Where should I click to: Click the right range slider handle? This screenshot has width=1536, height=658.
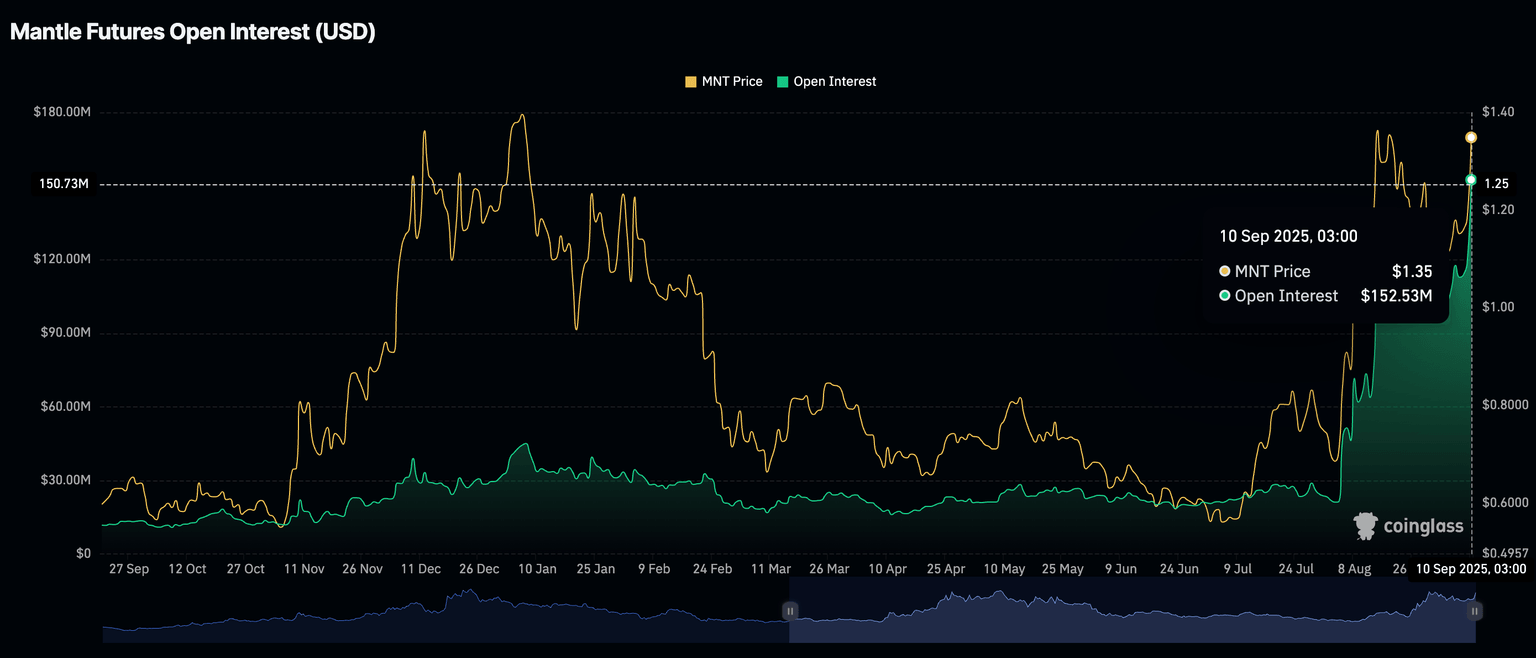click(x=1474, y=610)
